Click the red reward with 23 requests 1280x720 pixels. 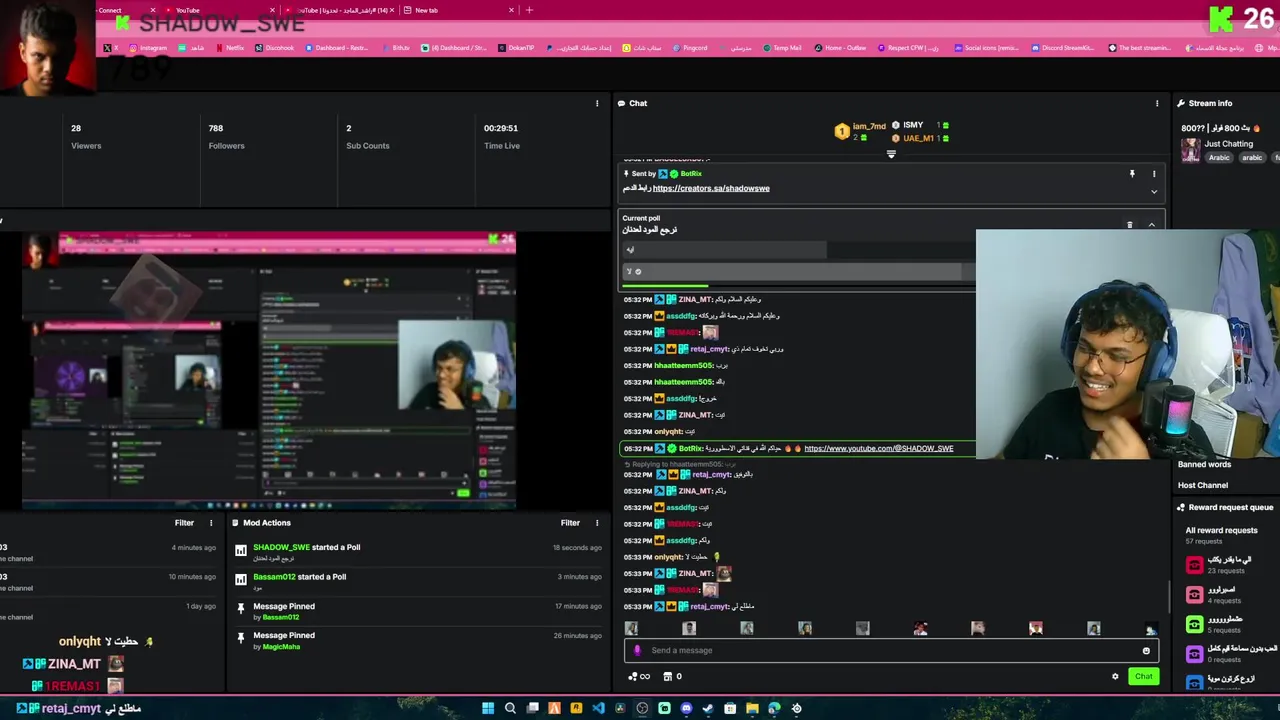tap(1194, 565)
